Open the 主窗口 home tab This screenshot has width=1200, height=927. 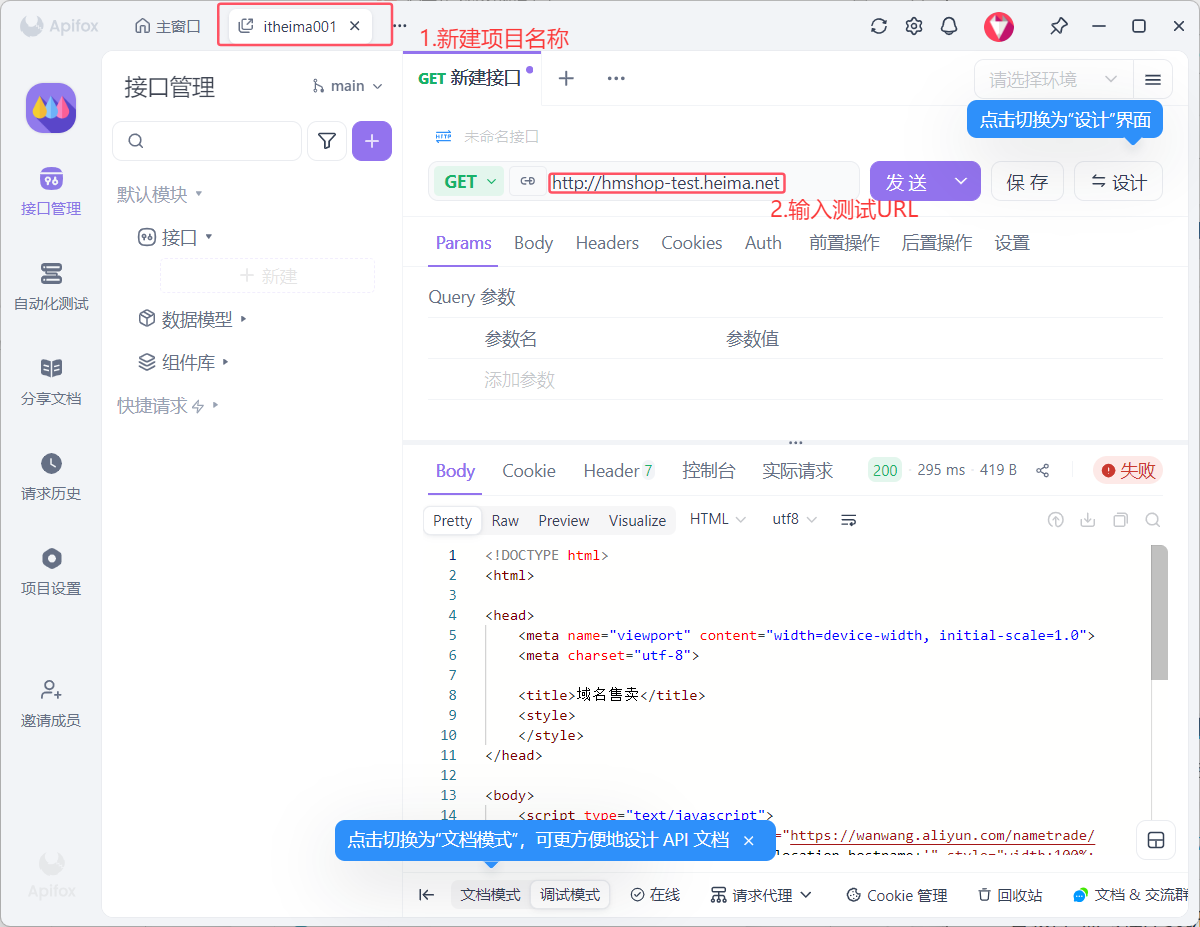[168, 26]
